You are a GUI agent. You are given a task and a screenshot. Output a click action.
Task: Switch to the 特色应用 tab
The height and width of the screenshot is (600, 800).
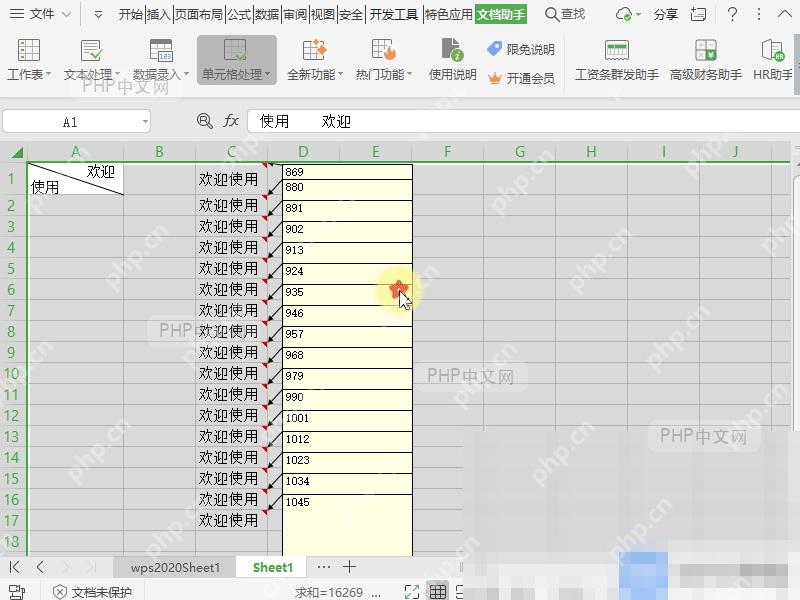pos(448,14)
